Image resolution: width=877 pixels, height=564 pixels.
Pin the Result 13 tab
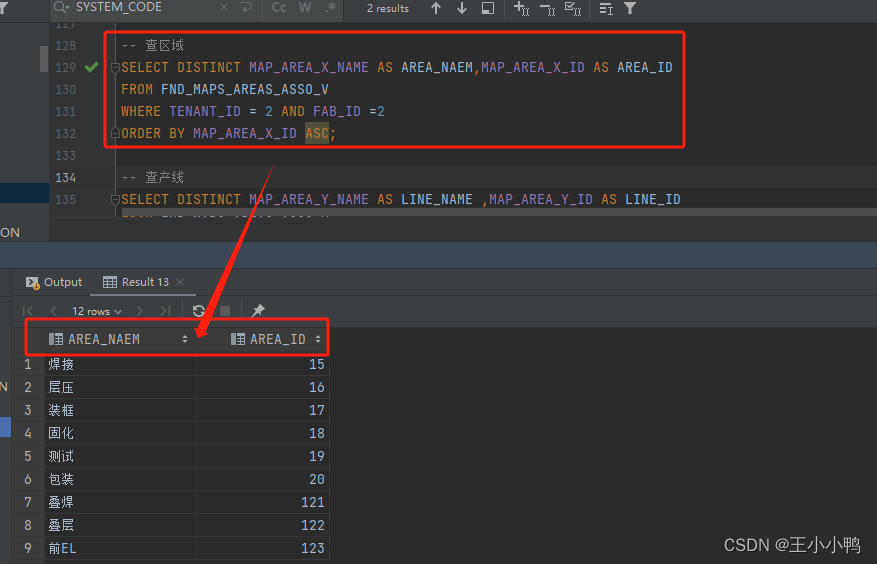(x=258, y=310)
